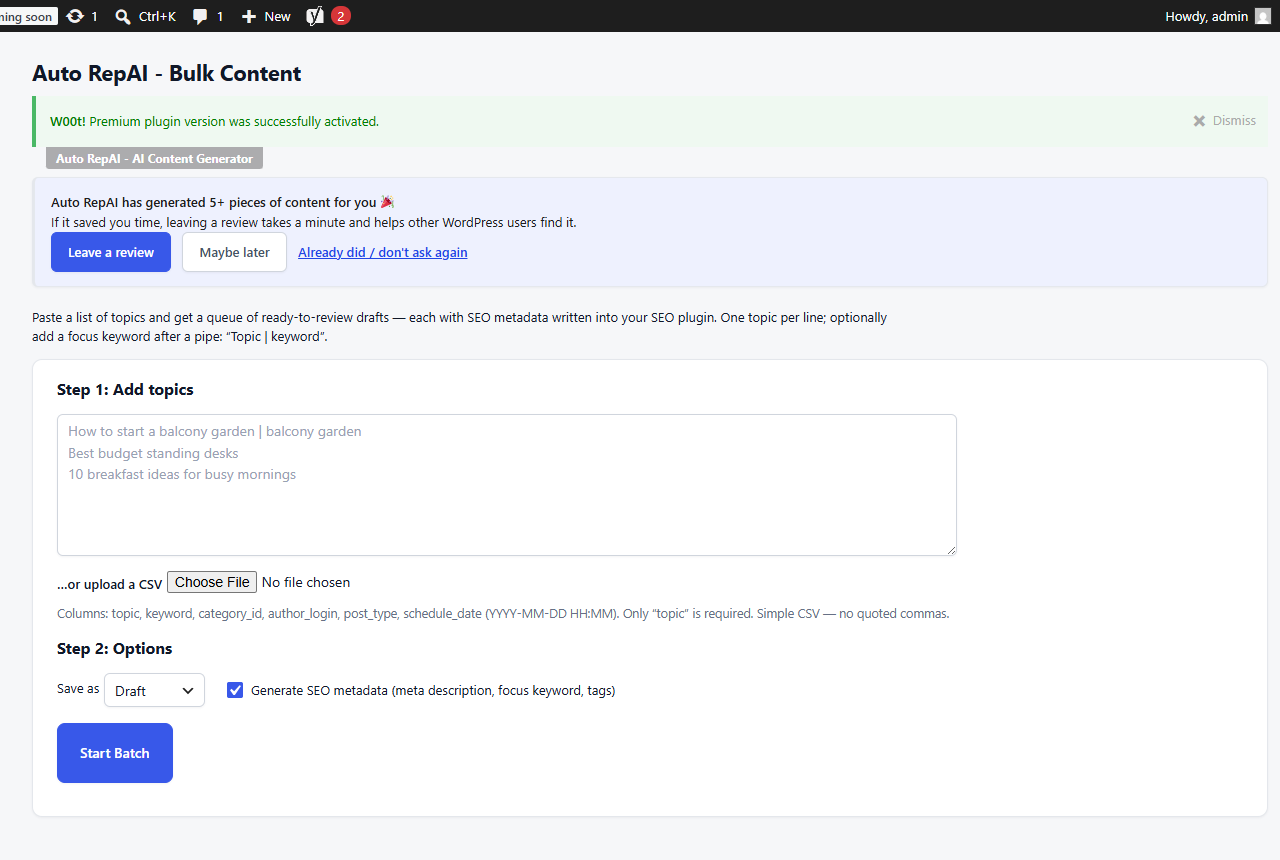This screenshot has width=1280, height=860.
Task: Click the '...or upload a CSV' label
Action: [x=109, y=584]
